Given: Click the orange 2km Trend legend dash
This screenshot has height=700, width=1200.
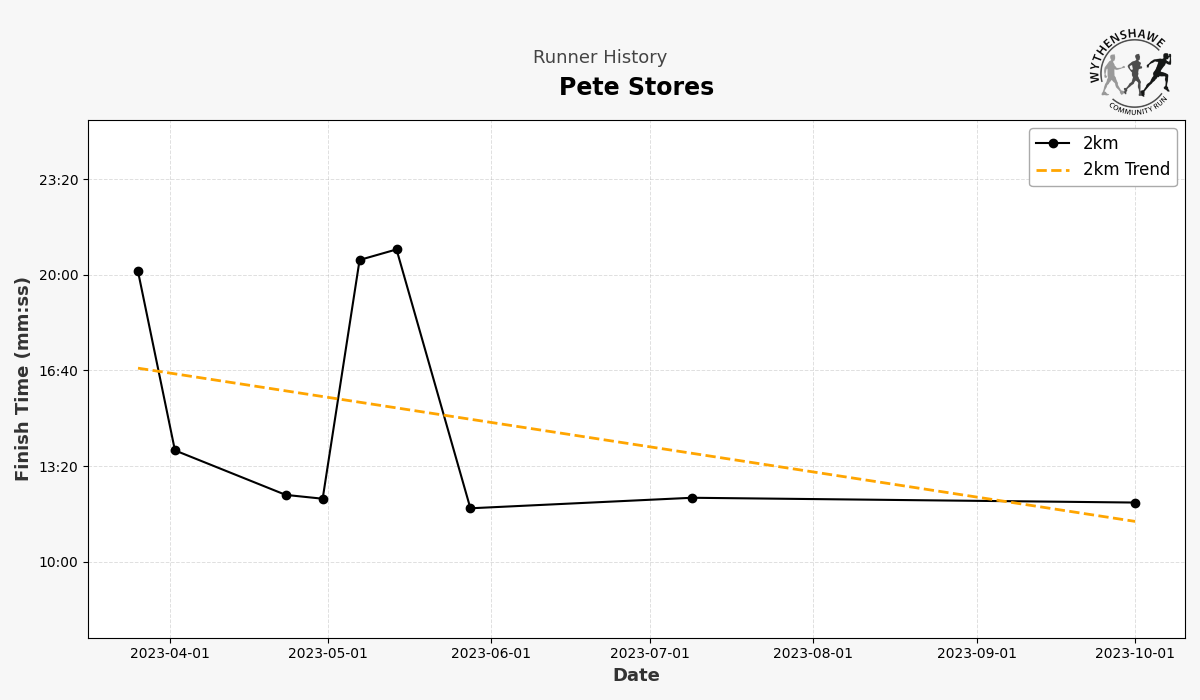Looking at the screenshot, I should (x=1053, y=170).
